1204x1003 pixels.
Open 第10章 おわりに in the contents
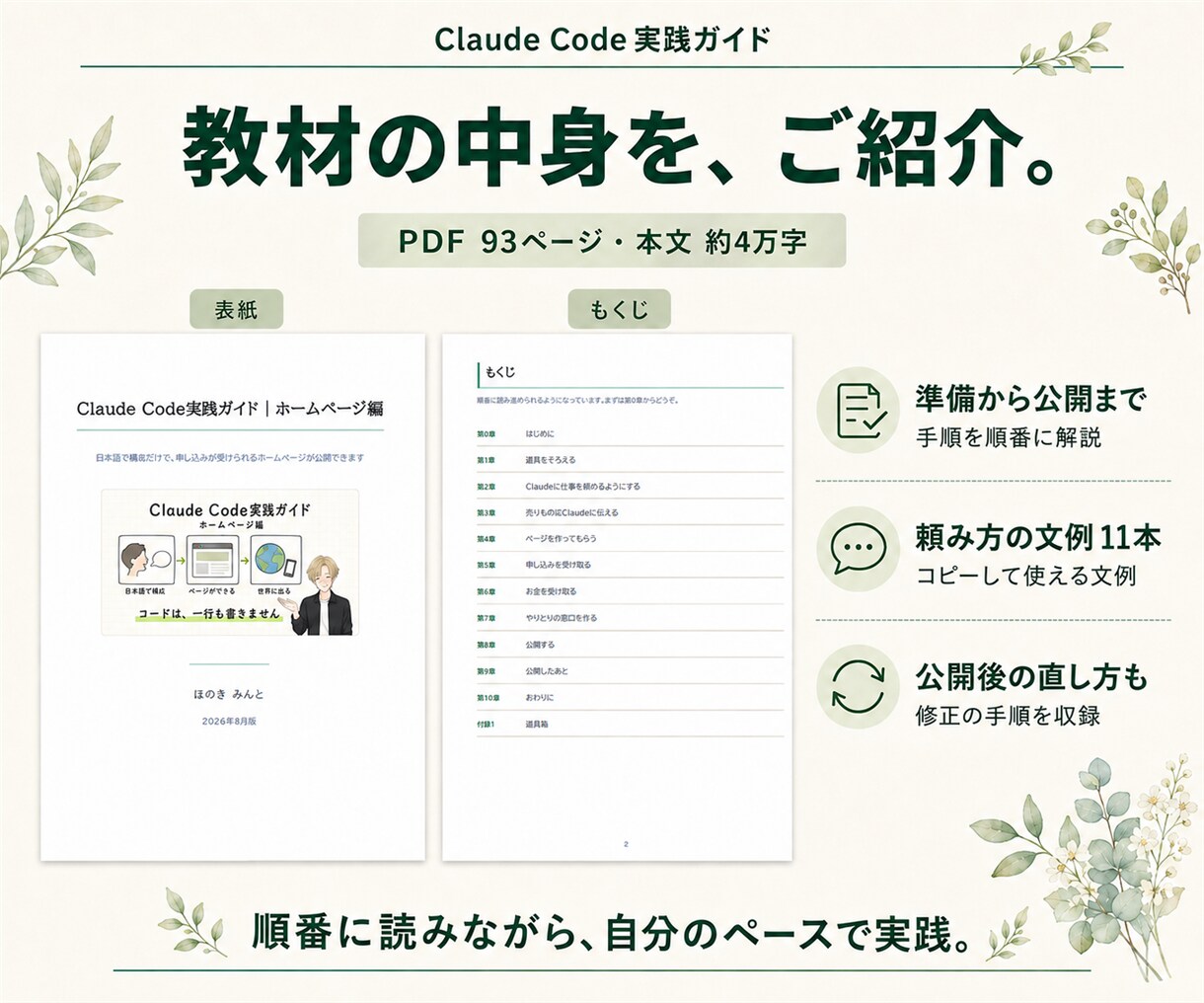click(630, 697)
